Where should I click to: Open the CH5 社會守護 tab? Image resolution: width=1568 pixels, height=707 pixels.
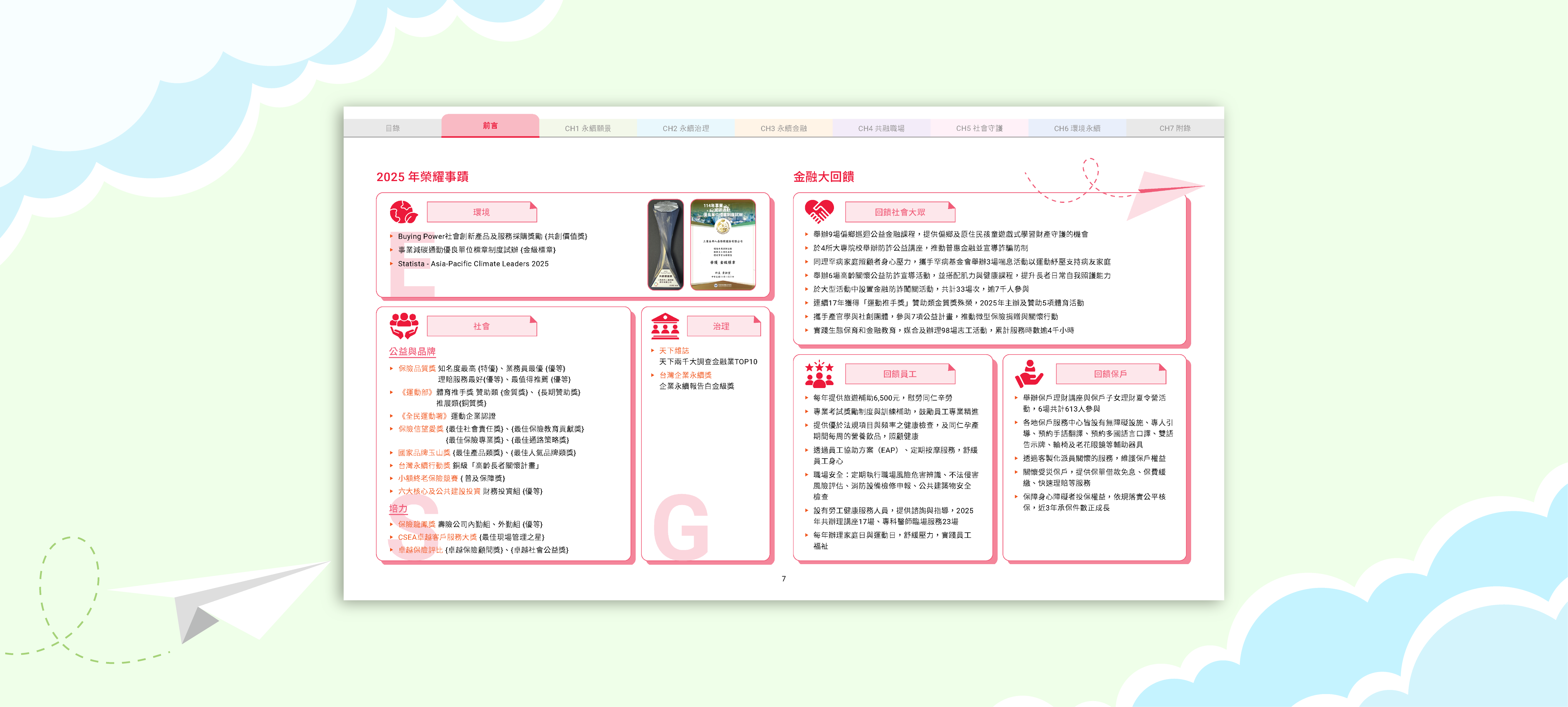click(979, 128)
